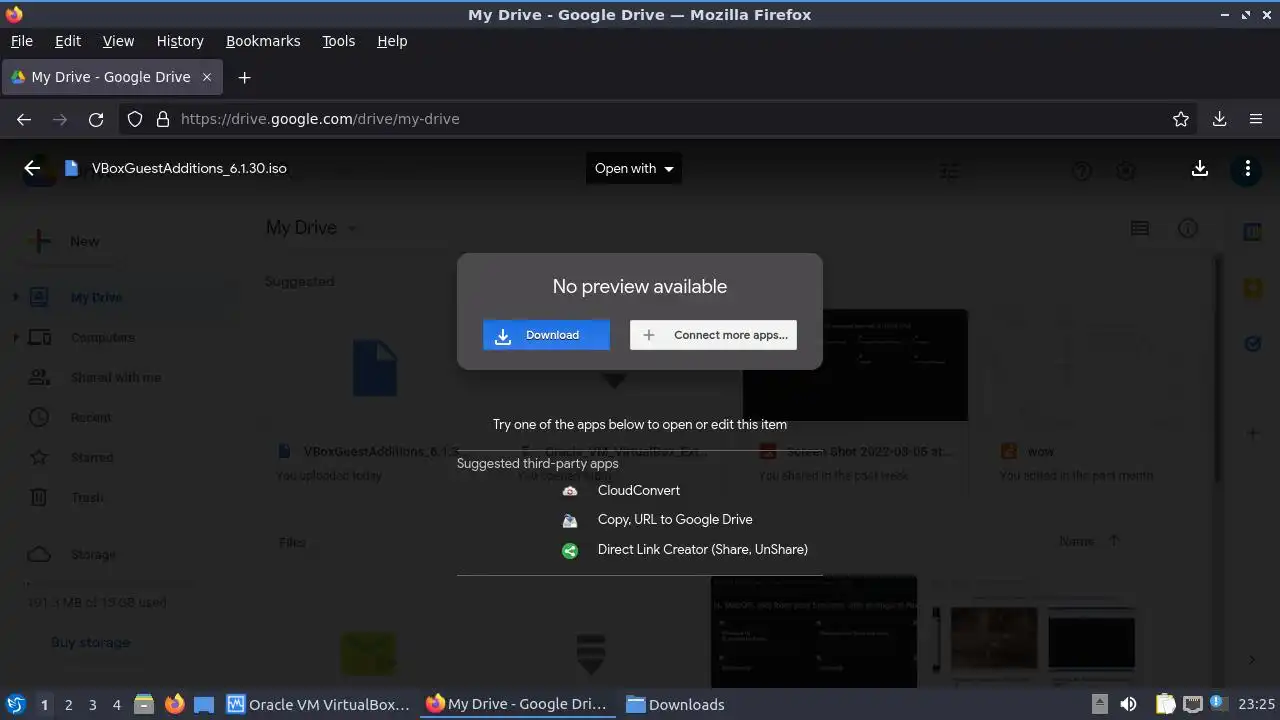
Task: Reload the current page
Action: 96,119
